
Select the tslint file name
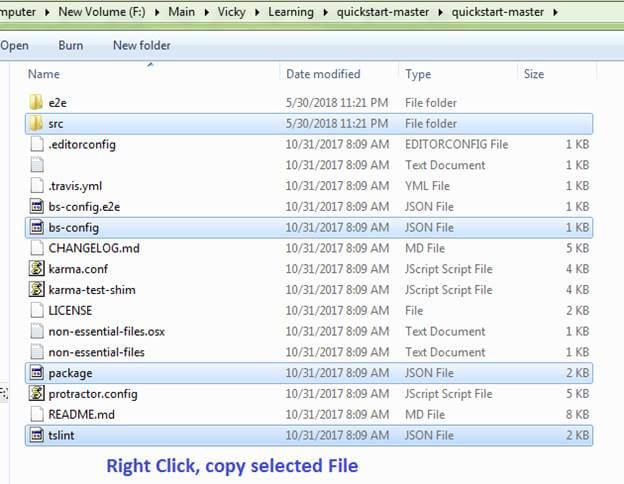point(61,435)
